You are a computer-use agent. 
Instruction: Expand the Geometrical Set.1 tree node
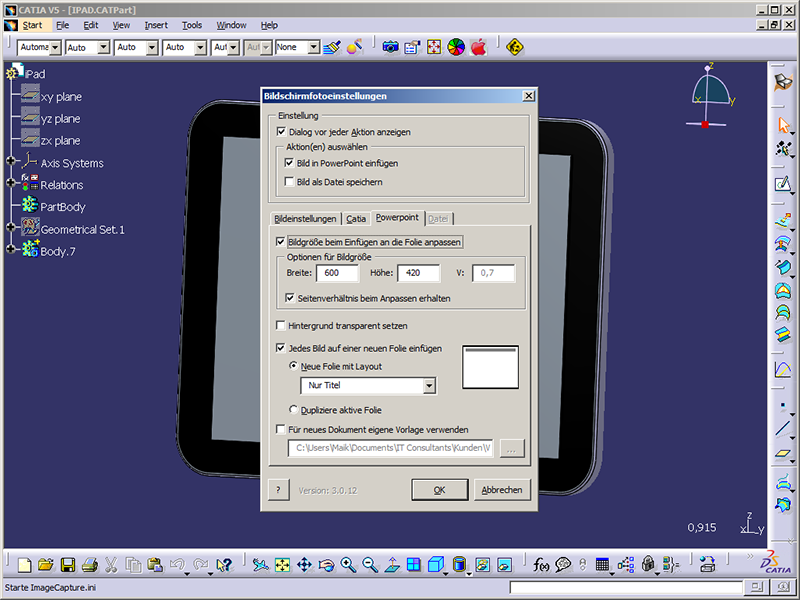point(10,227)
